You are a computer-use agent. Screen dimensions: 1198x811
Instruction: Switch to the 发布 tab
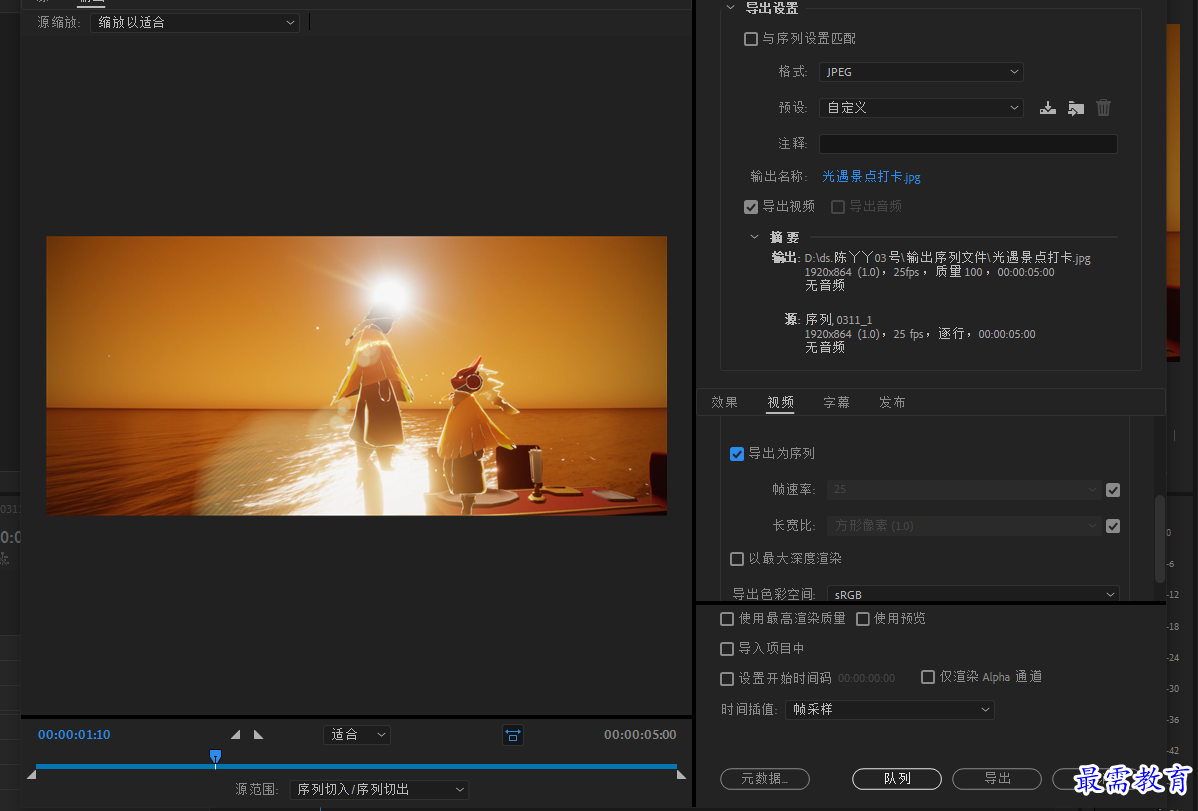click(x=892, y=402)
